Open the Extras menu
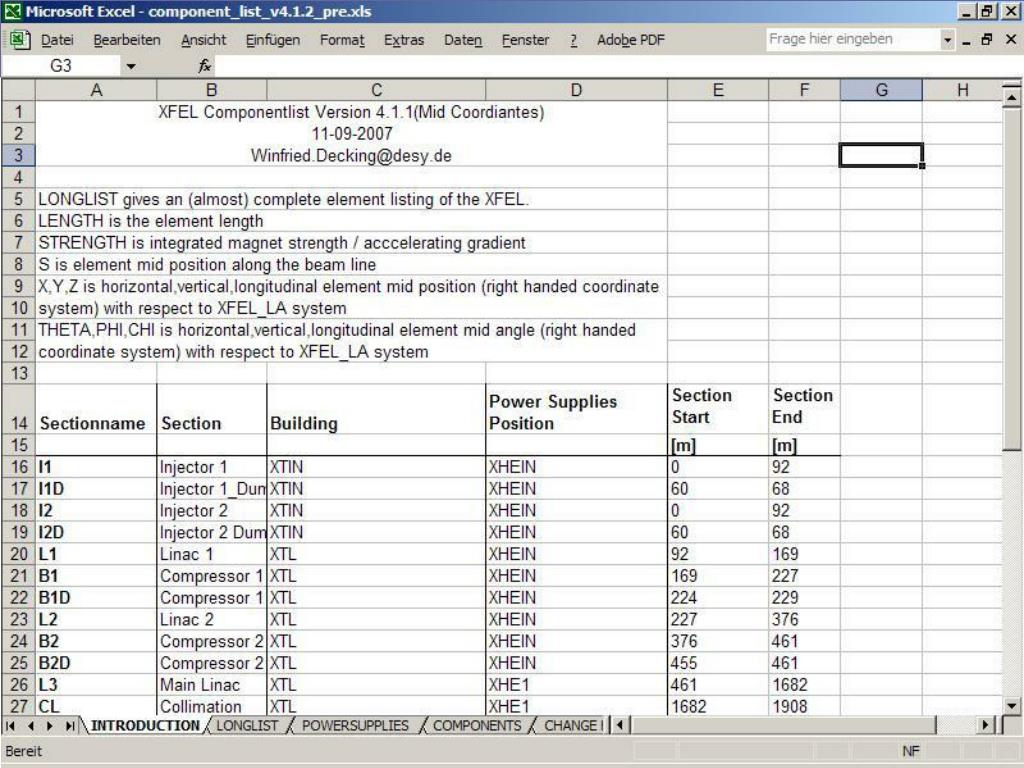 [x=404, y=40]
